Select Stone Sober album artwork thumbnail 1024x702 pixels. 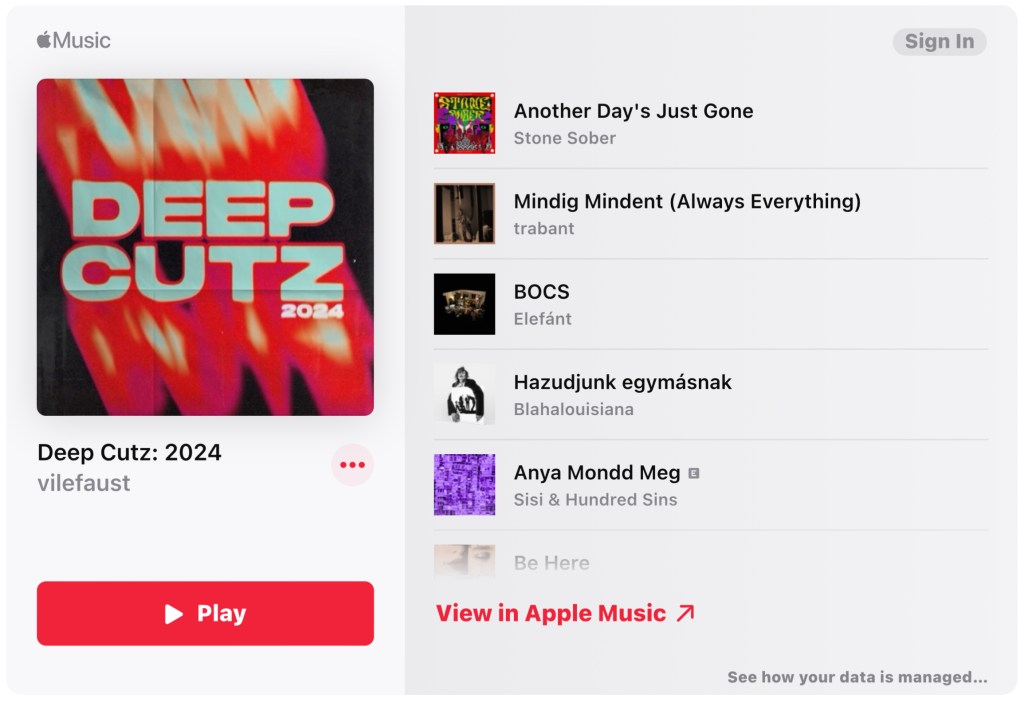coord(464,123)
